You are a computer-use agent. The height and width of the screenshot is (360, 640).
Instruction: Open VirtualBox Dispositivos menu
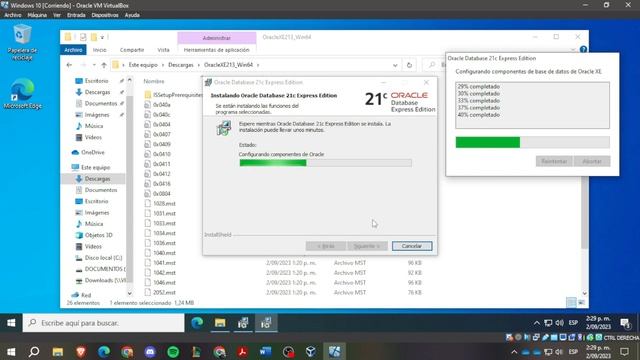point(105,15)
